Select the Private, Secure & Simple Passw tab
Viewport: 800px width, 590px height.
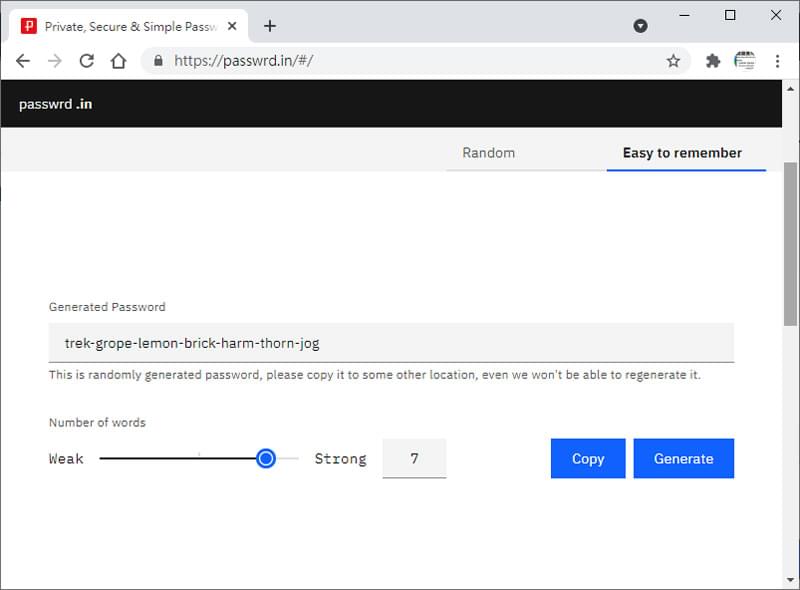129,26
